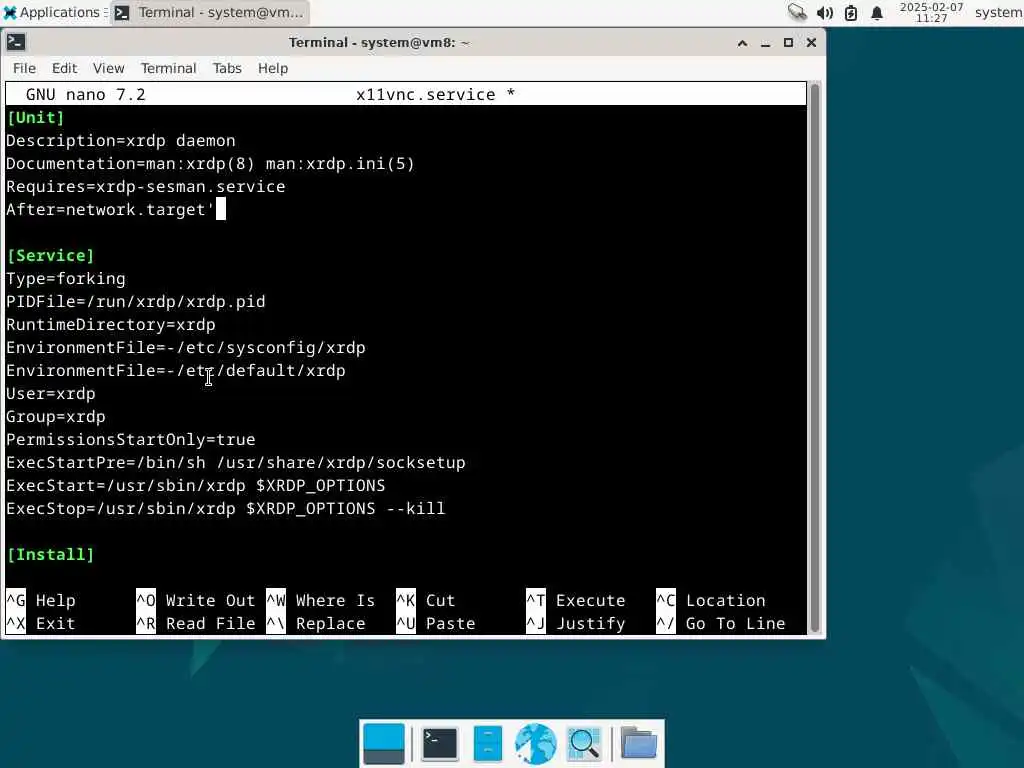Click the Group=xrdp line
Viewport: 1024px width, 768px height.
[56, 417]
